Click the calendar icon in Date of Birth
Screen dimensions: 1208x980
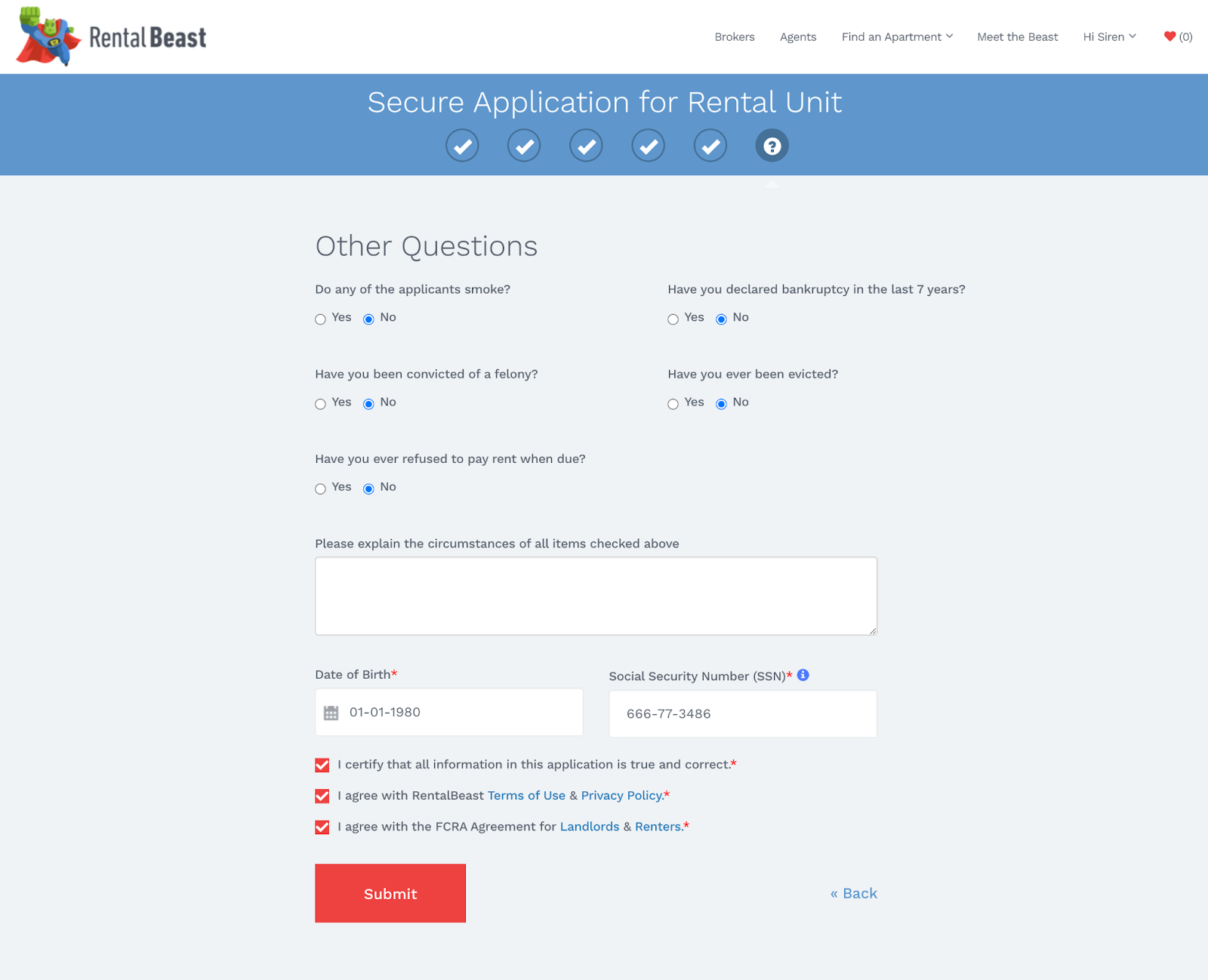(331, 713)
